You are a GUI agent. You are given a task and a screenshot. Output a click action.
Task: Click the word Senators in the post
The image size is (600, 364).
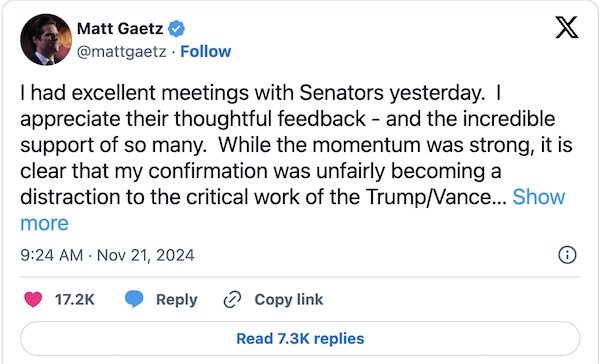341,93
